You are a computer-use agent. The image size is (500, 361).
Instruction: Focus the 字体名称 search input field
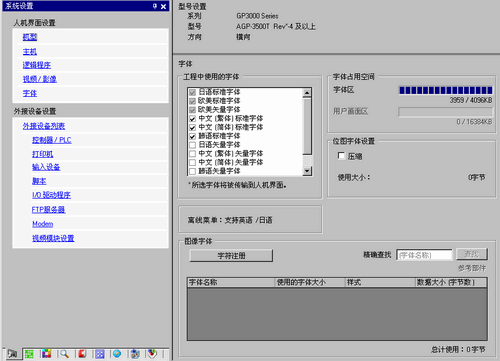[x=424, y=255]
